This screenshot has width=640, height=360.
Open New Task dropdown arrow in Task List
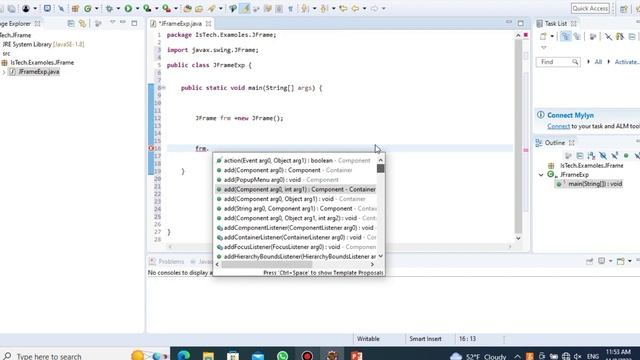coord(552,36)
